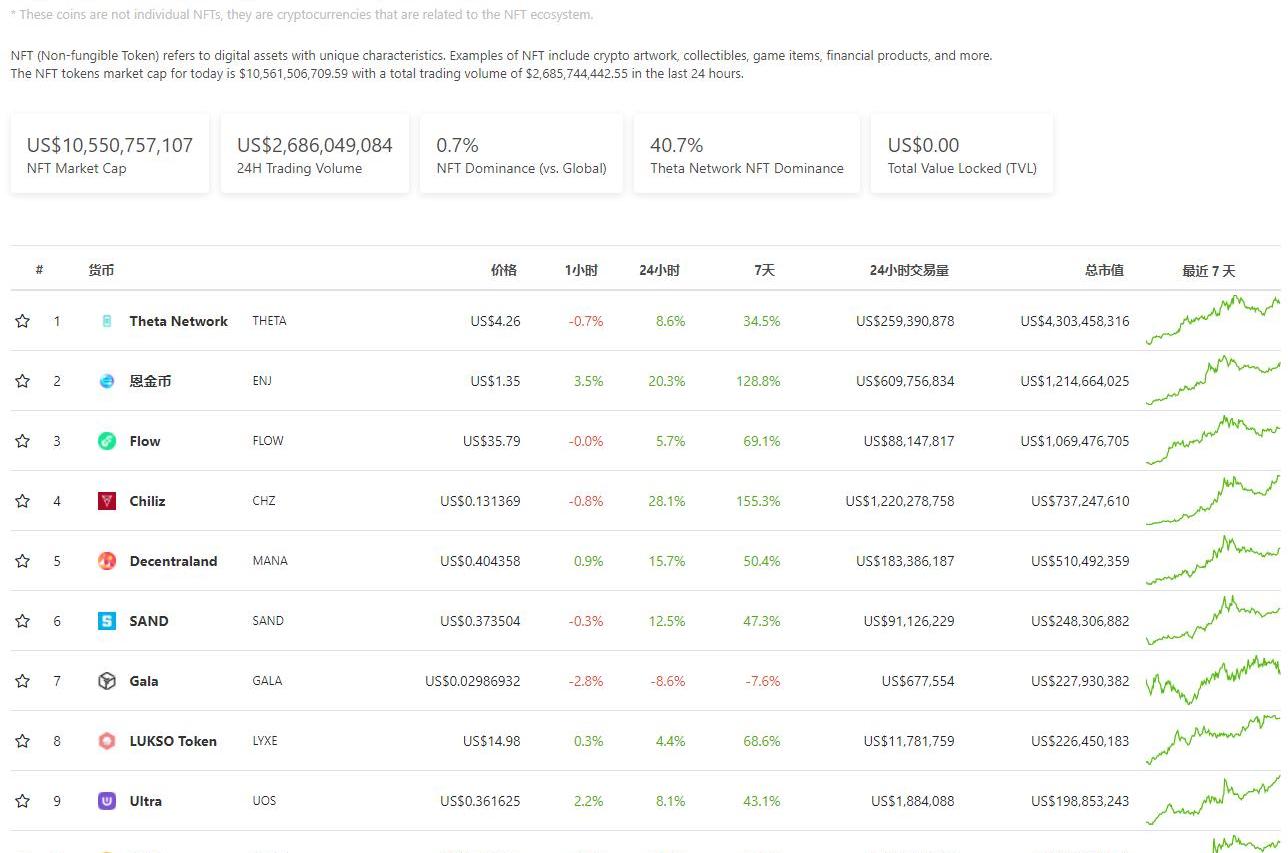This screenshot has height=853, width=1288.
Task: Sort table by 总市值 column header
Action: tap(1104, 270)
